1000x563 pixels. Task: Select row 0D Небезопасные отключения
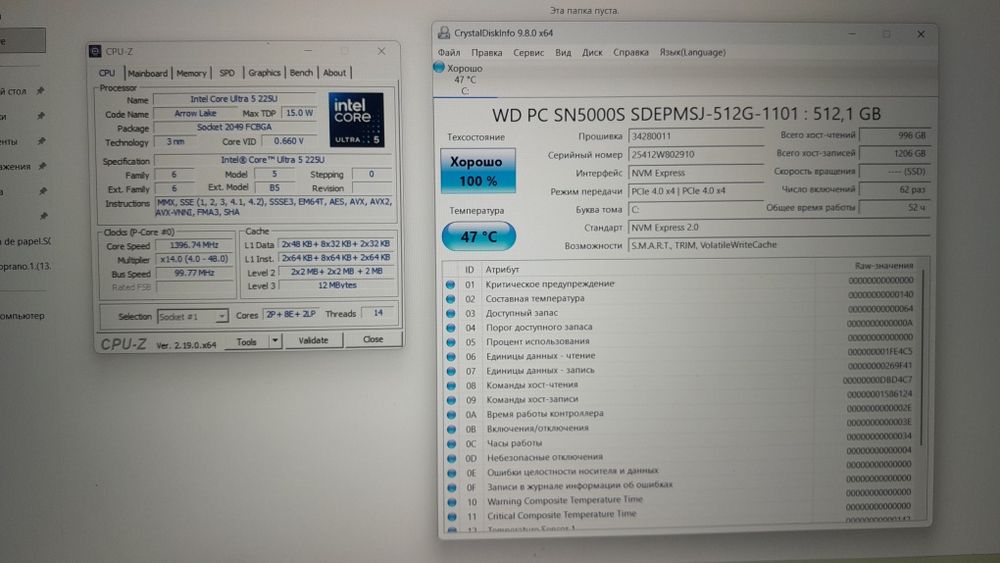[680, 457]
